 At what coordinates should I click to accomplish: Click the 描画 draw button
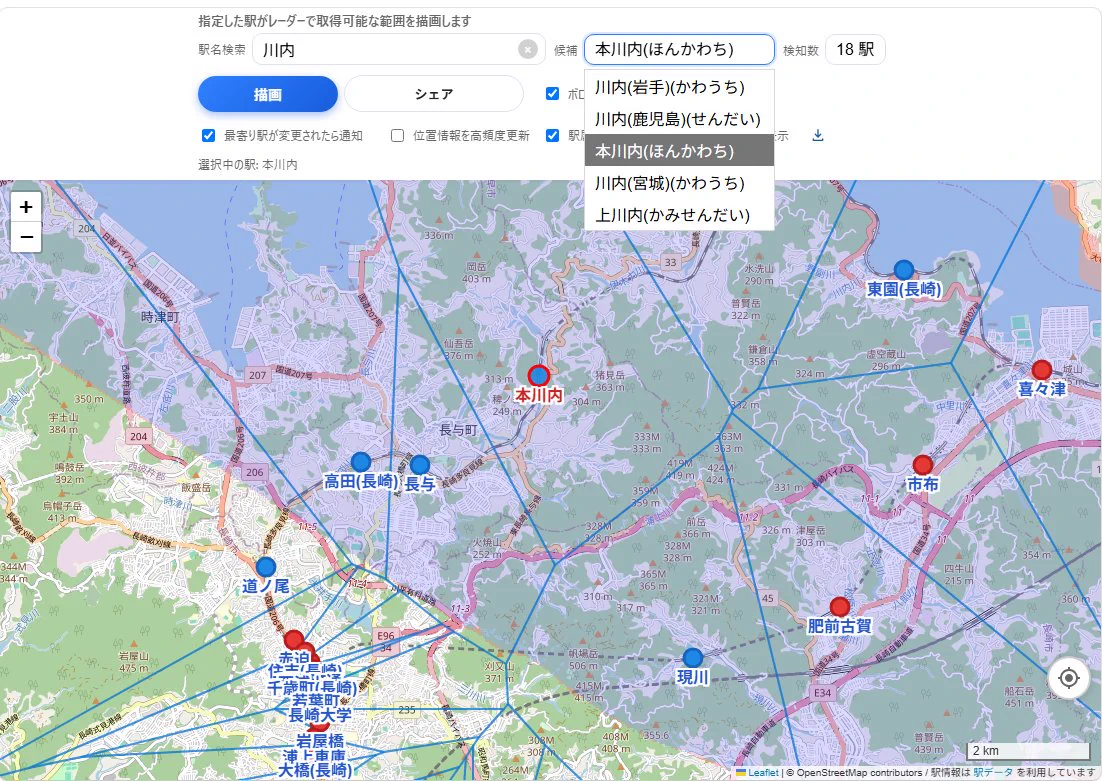[x=268, y=94]
